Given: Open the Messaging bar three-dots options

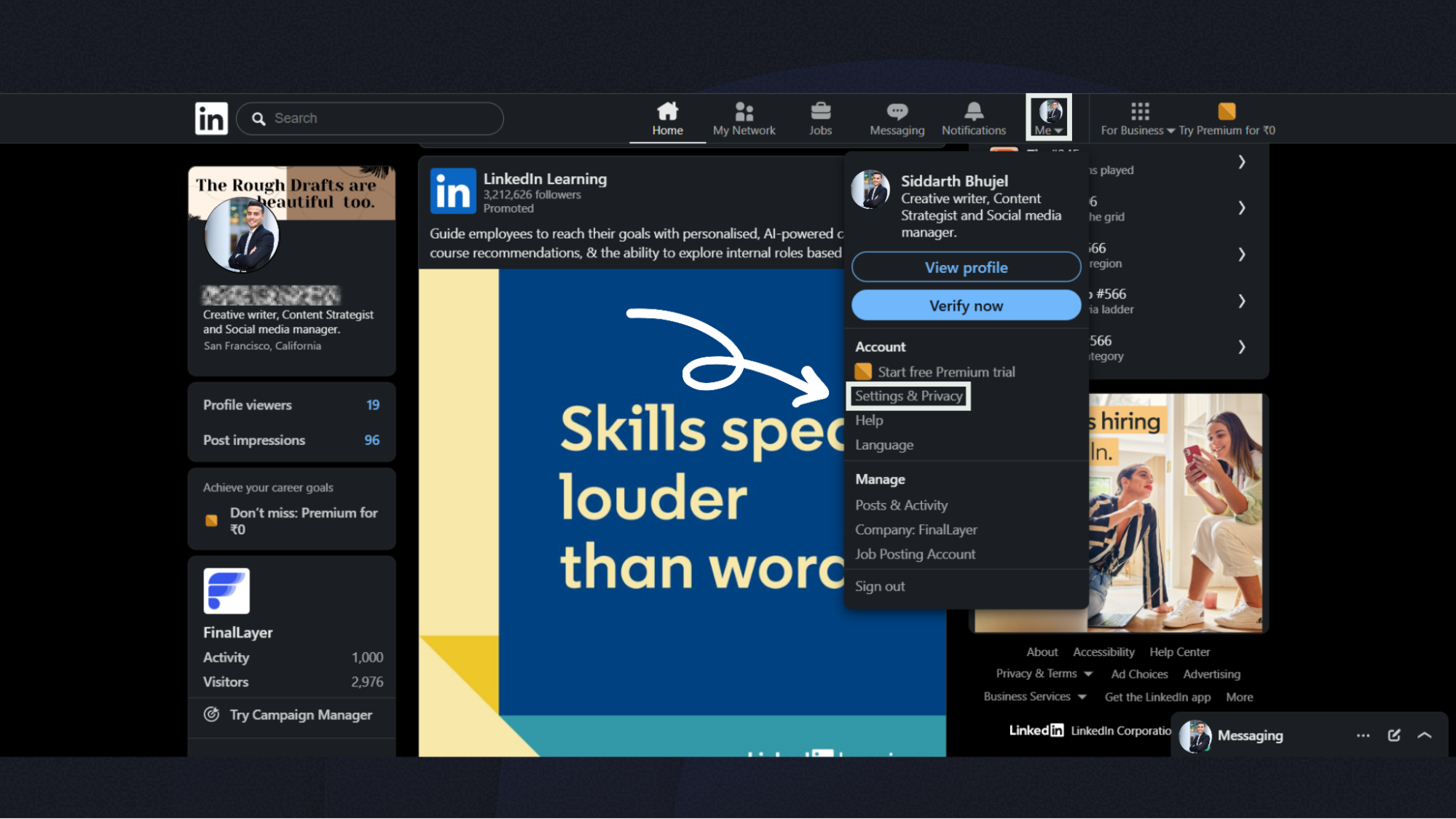Looking at the screenshot, I should tap(1363, 735).
